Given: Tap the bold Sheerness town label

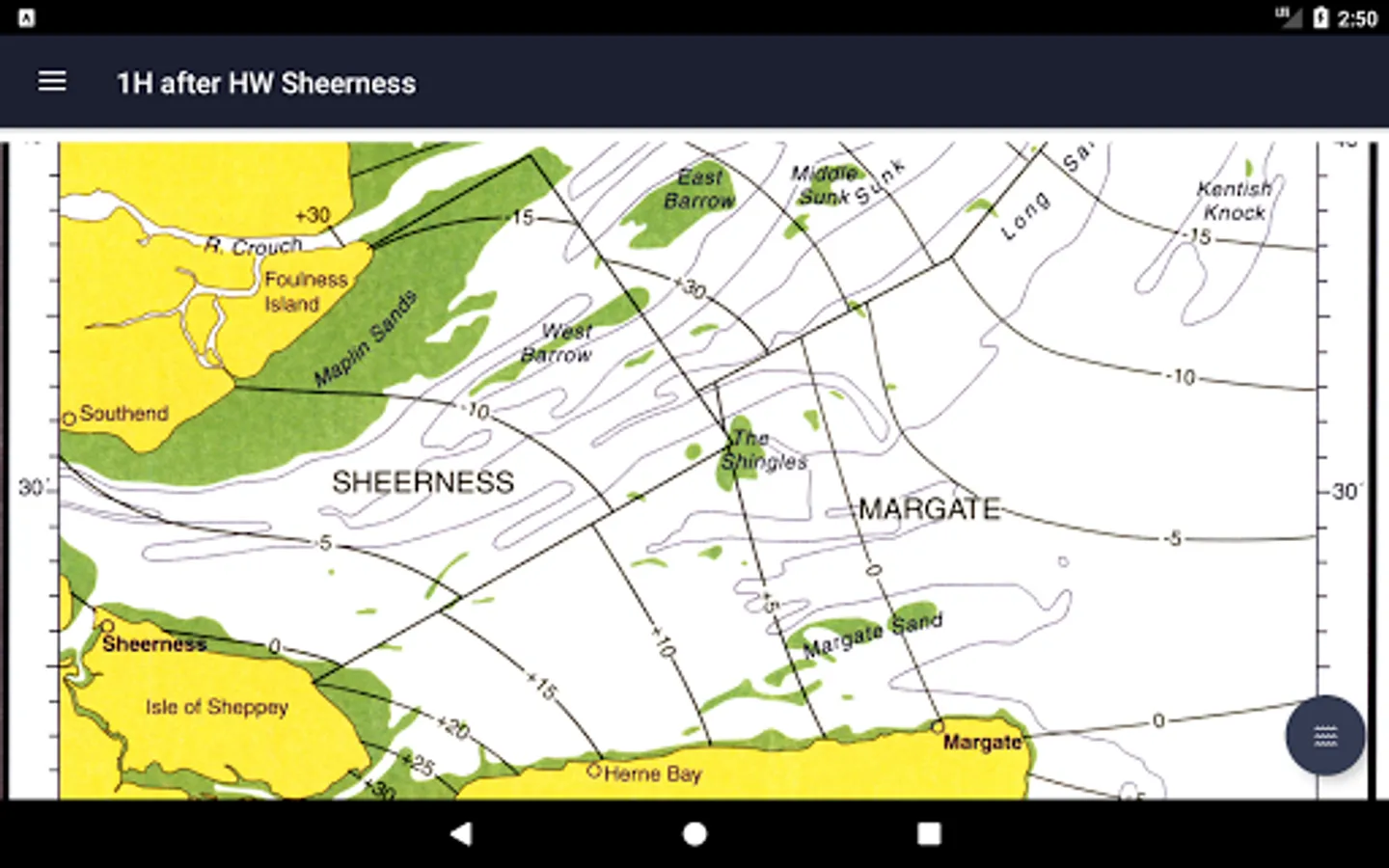Looking at the screenshot, I should pos(154,644).
